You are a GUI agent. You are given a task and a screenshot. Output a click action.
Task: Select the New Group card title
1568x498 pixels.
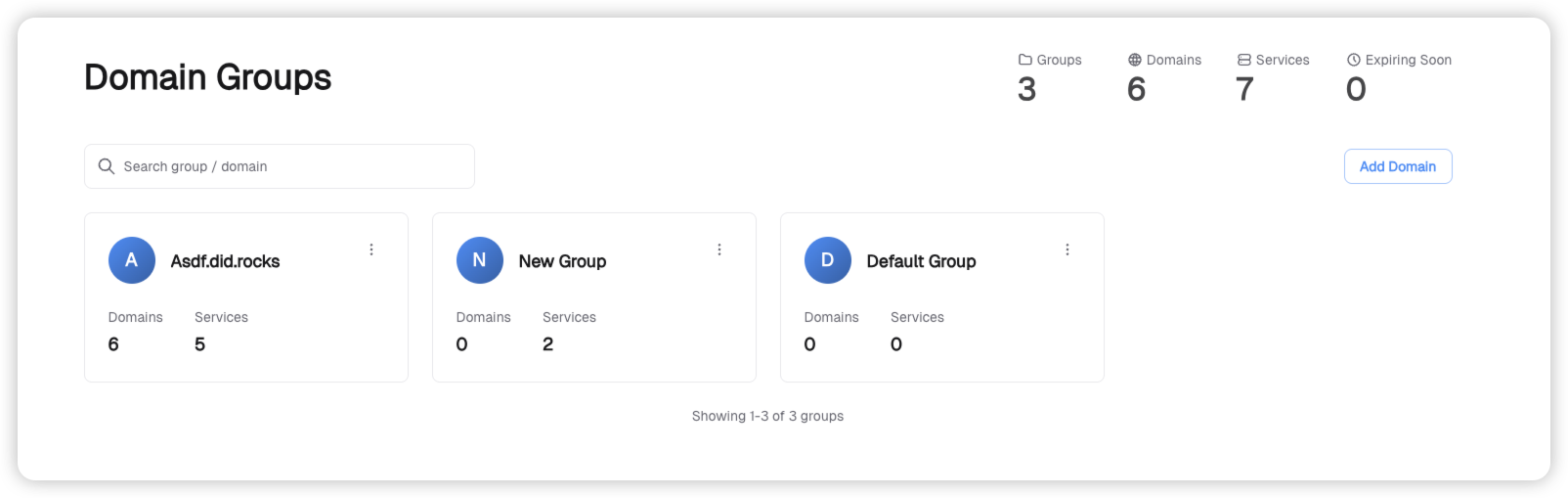562,261
